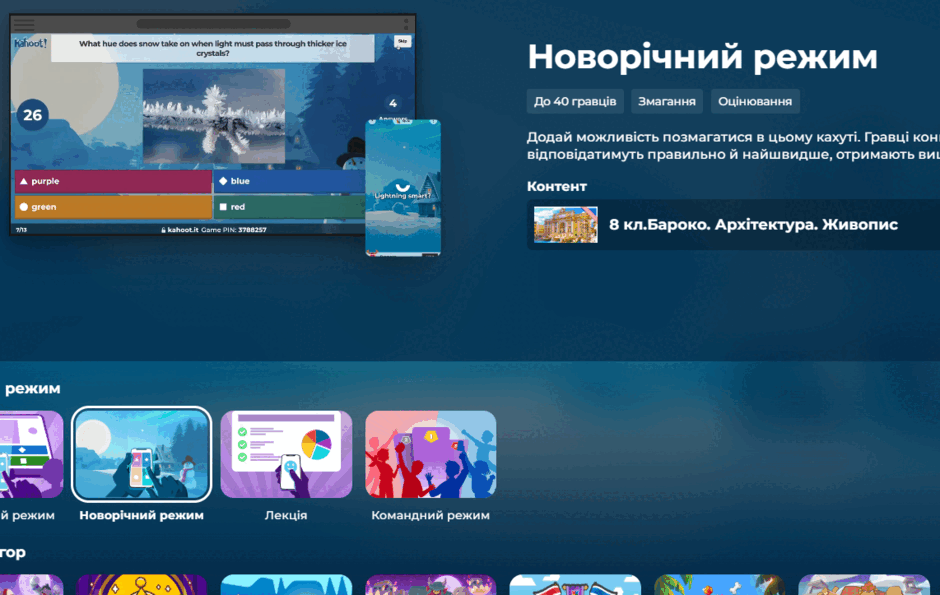Click the Game PIN 3788257 text
The height and width of the screenshot is (595, 940).
point(234,229)
